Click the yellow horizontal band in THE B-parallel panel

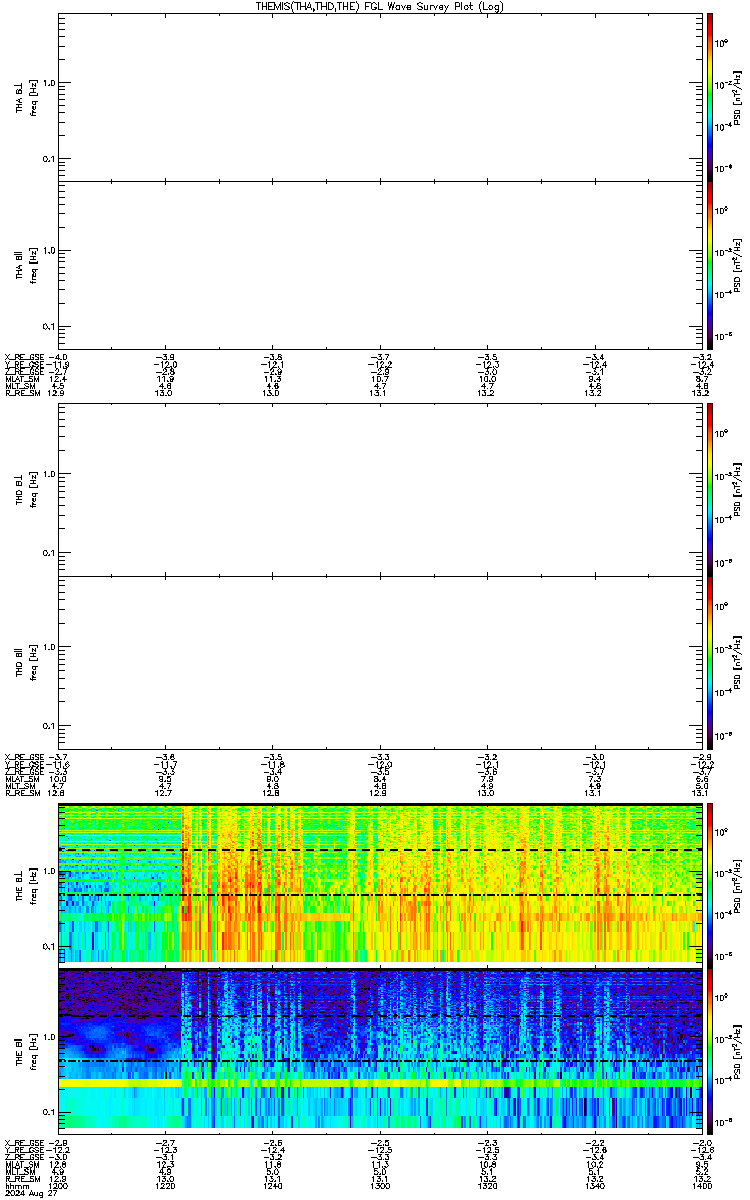[x=379, y=1083]
